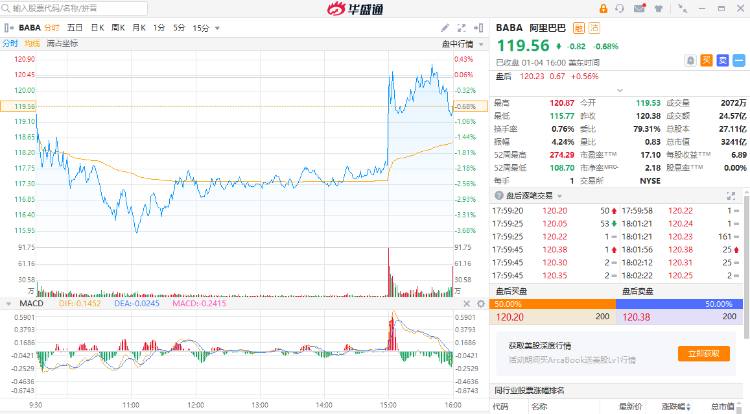Switch to the 5分 chart tab
This screenshot has width=750, height=414.
(179, 28)
